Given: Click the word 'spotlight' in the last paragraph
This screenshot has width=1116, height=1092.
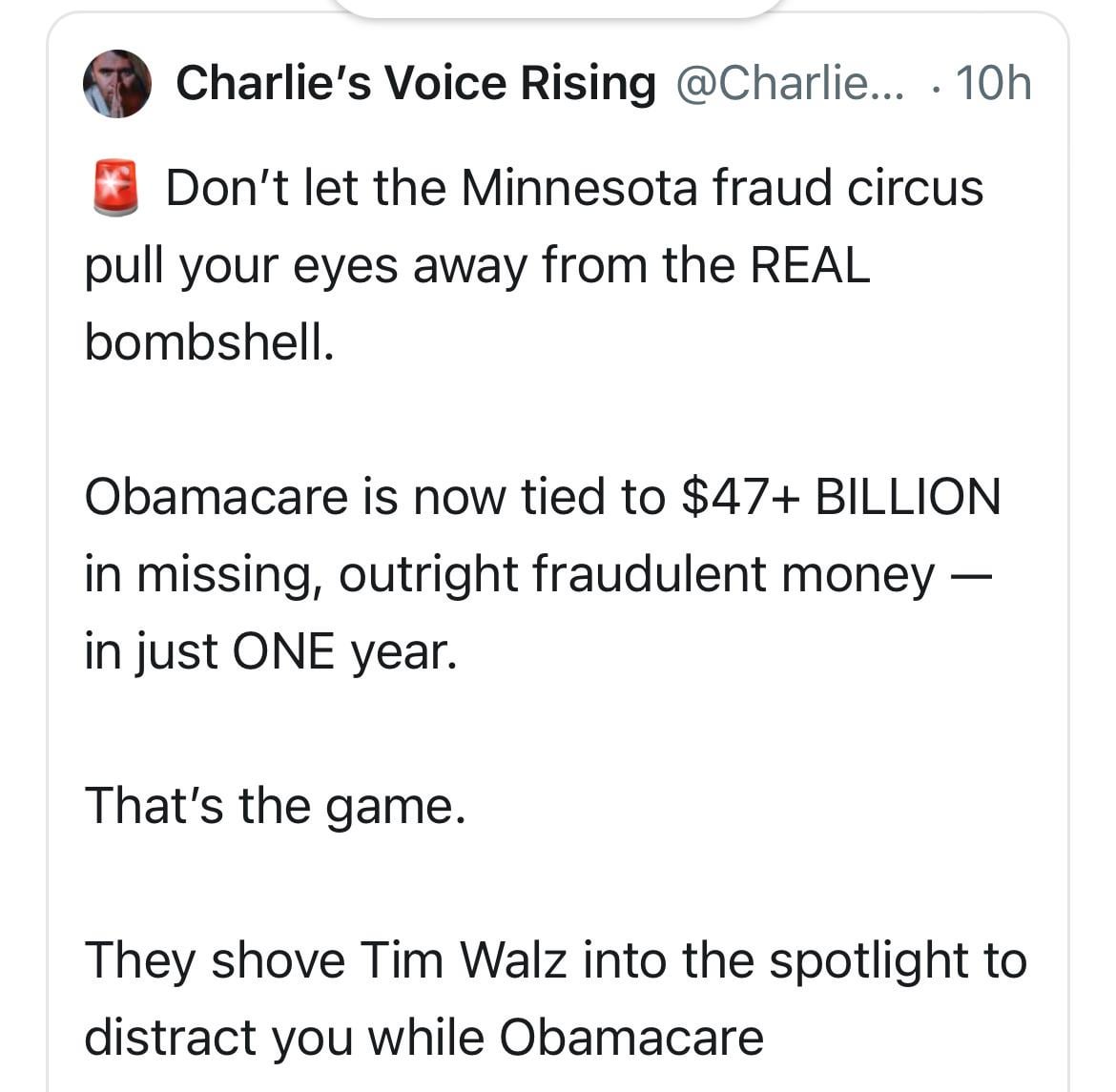Looking at the screenshot, I should tap(869, 961).
